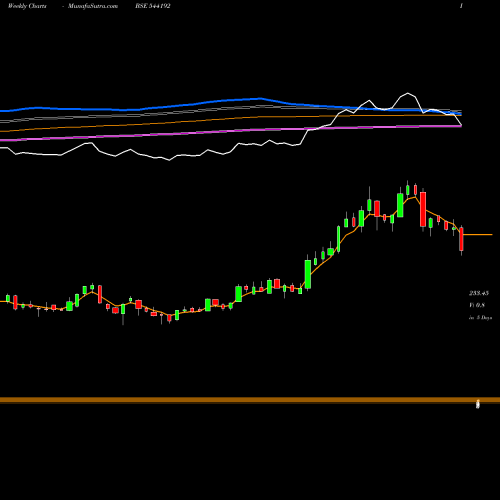Click the 'Weekly Charts' title text
This screenshot has width=500, height=500.
coord(27,6)
